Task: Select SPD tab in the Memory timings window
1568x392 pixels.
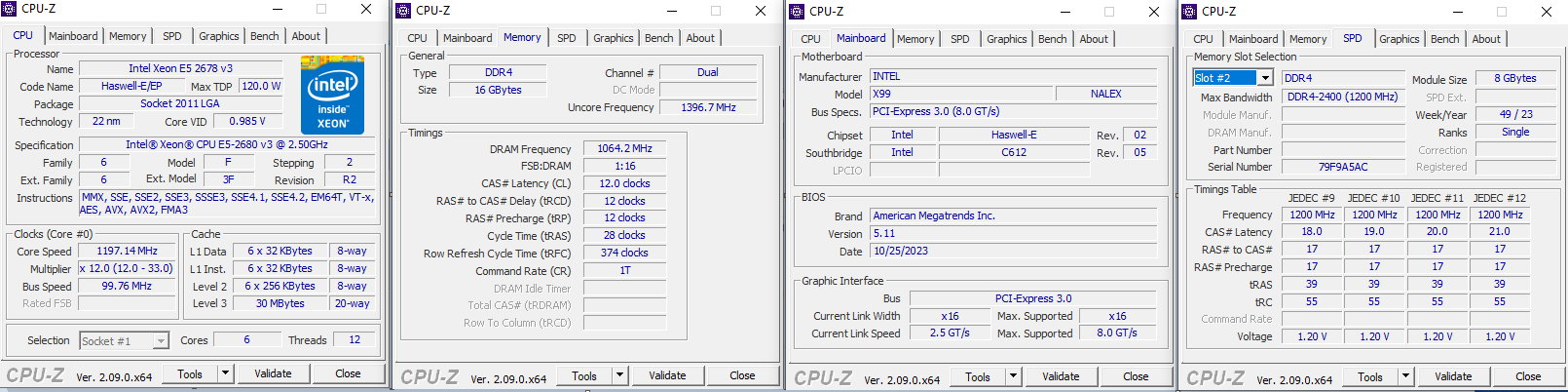Action: [567, 38]
